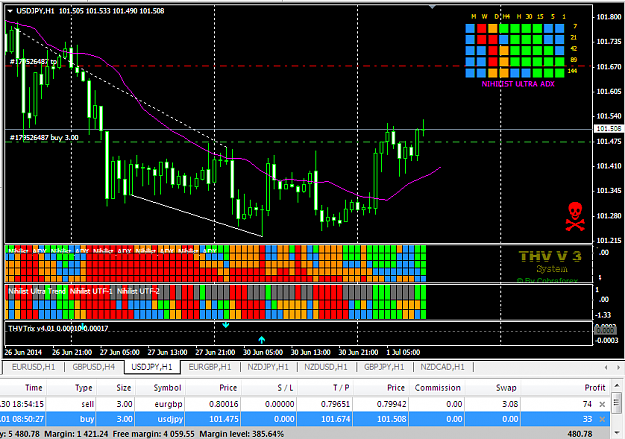
Task: Click the Margin level: 385.64% status text
Action: pyautogui.click(x=242, y=434)
